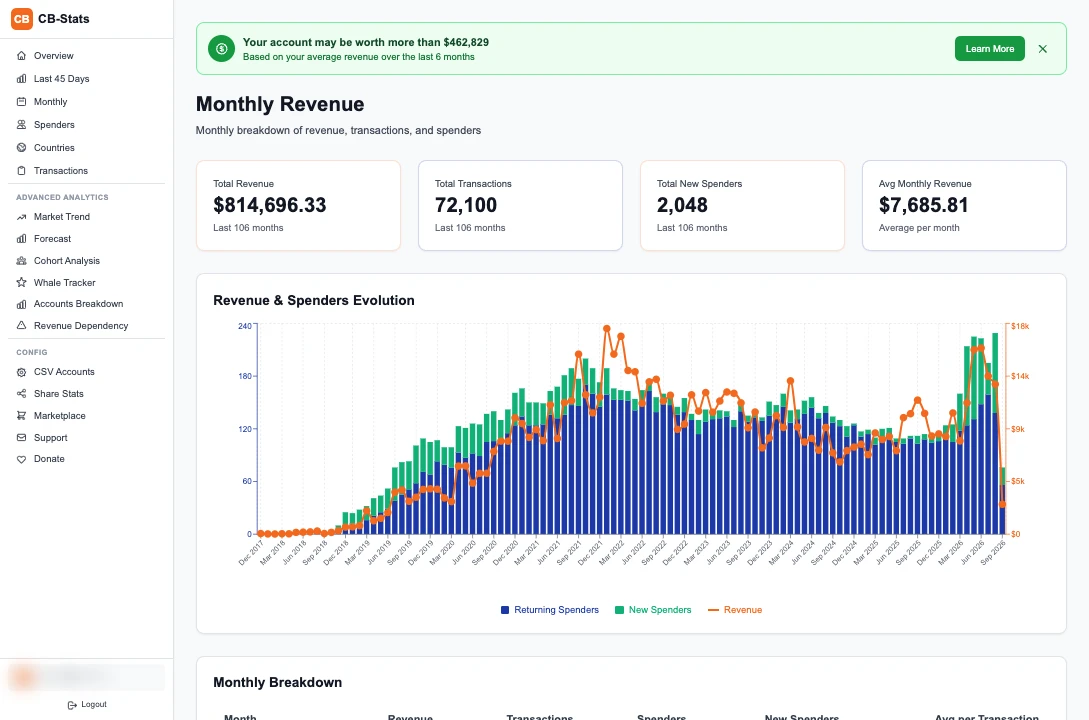Click the Total Revenue card
The width and height of the screenshot is (1089, 720).
299,206
